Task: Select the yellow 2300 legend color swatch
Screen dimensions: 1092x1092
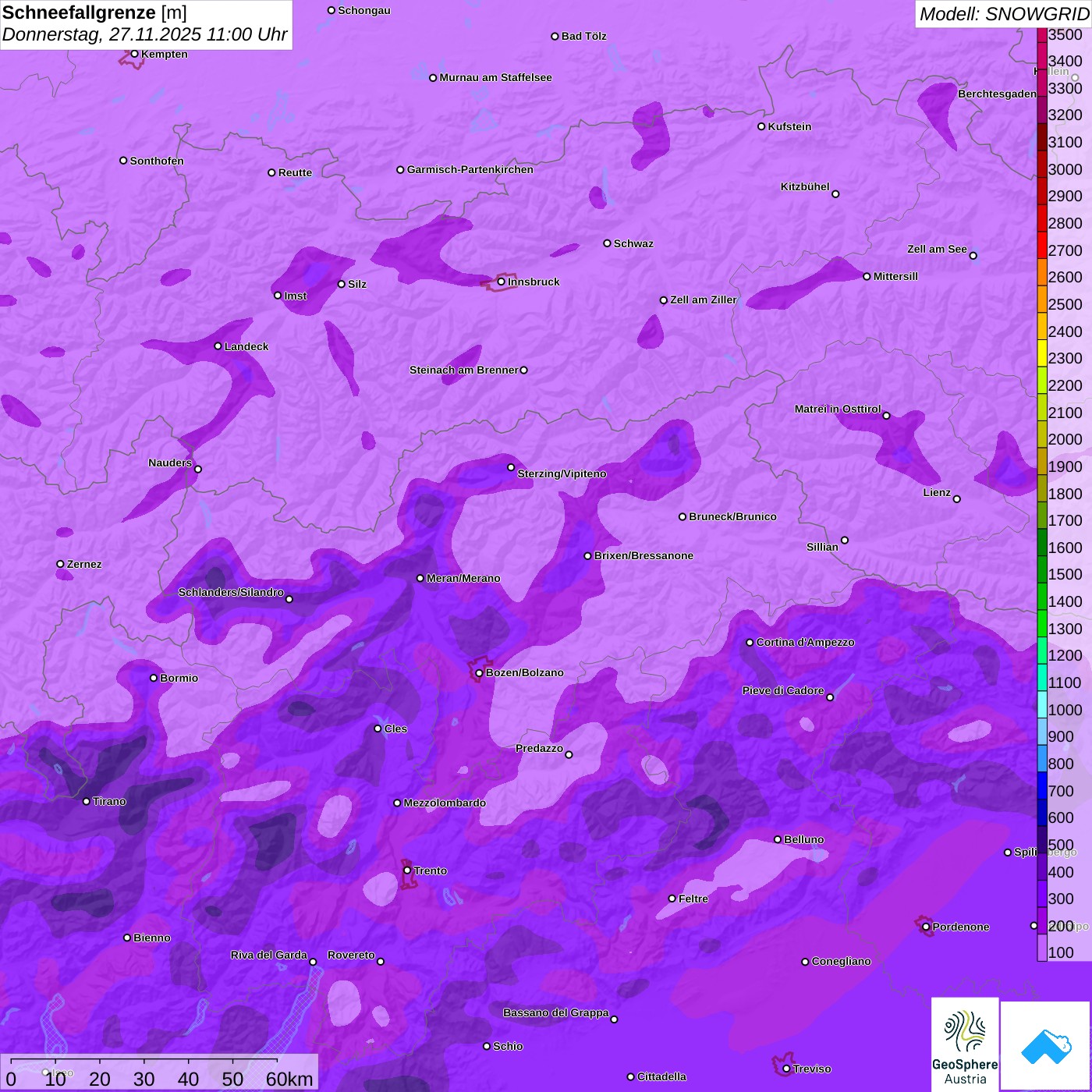Action: tap(1042, 354)
